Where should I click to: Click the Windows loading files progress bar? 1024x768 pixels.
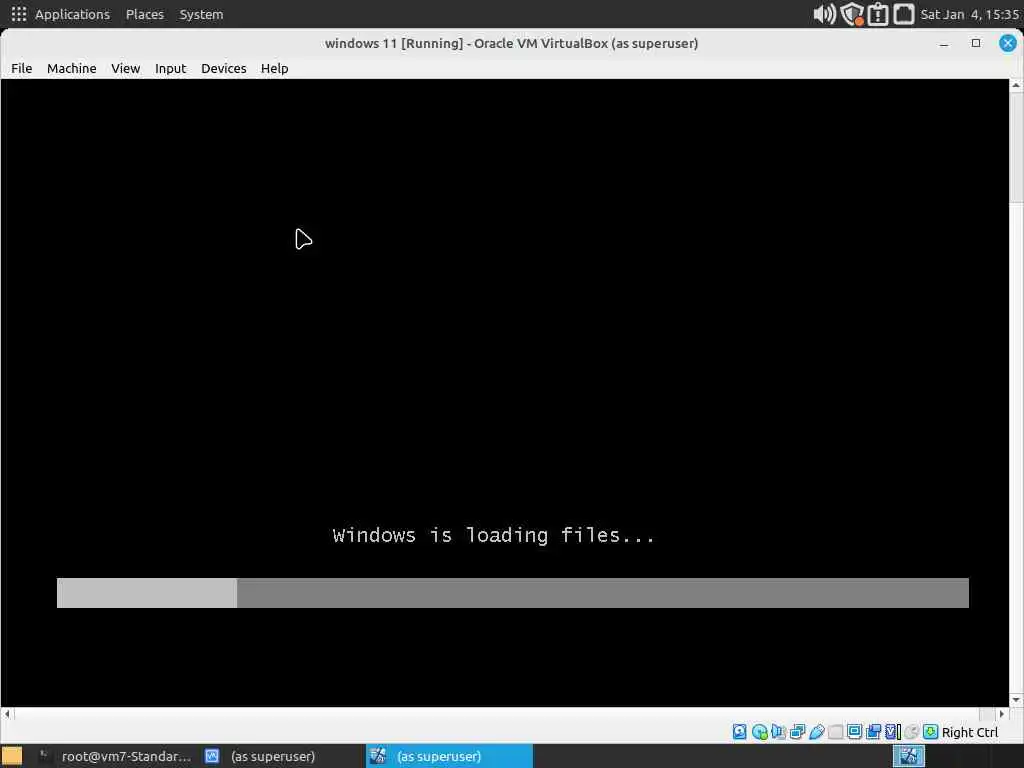pyautogui.click(x=513, y=593)
